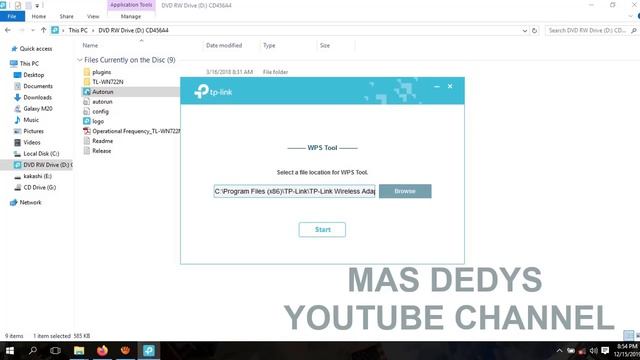
Task: Open Desktop in navigation pane
Action: click(x=33, y=75)
